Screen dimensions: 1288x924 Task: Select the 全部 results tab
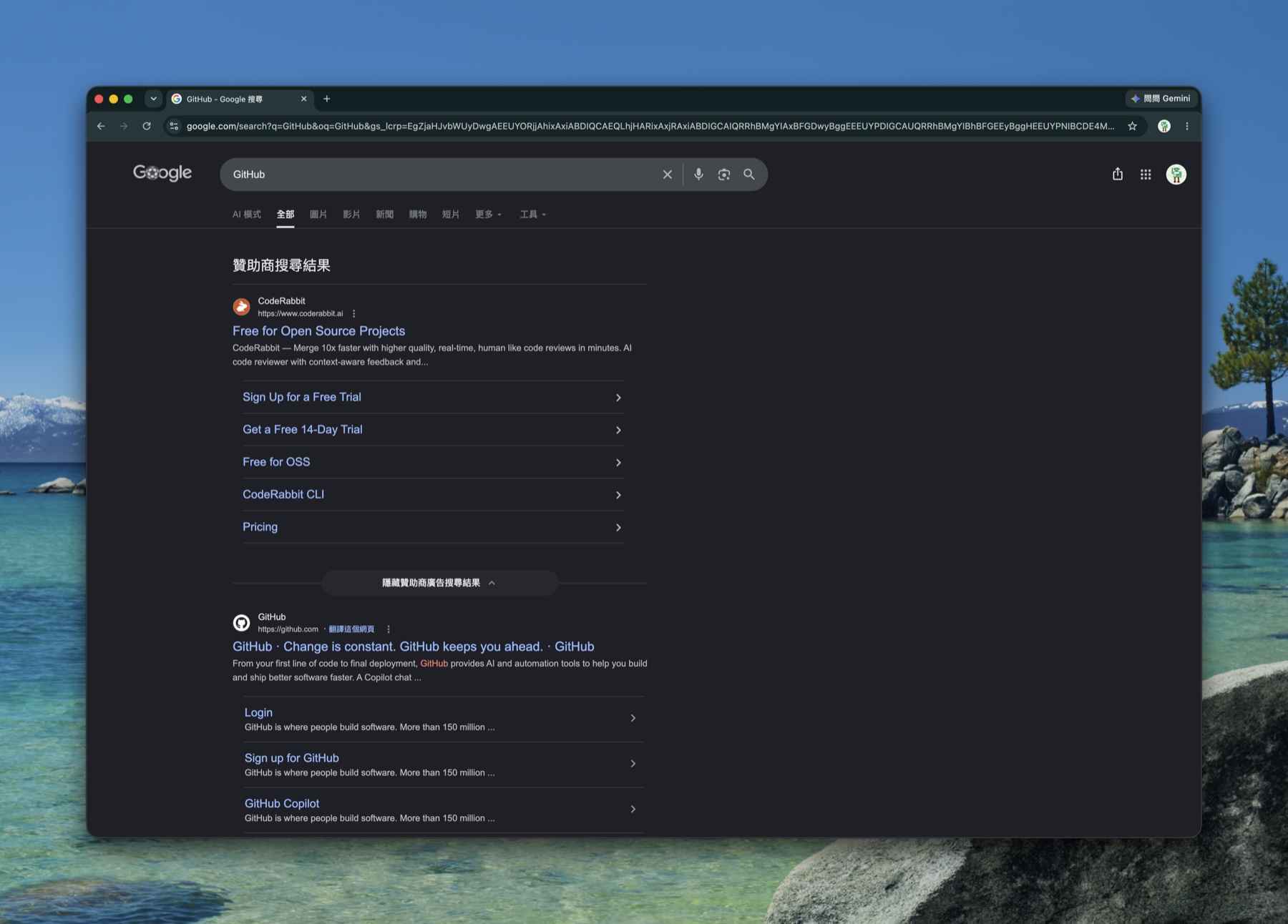(286, 215)
